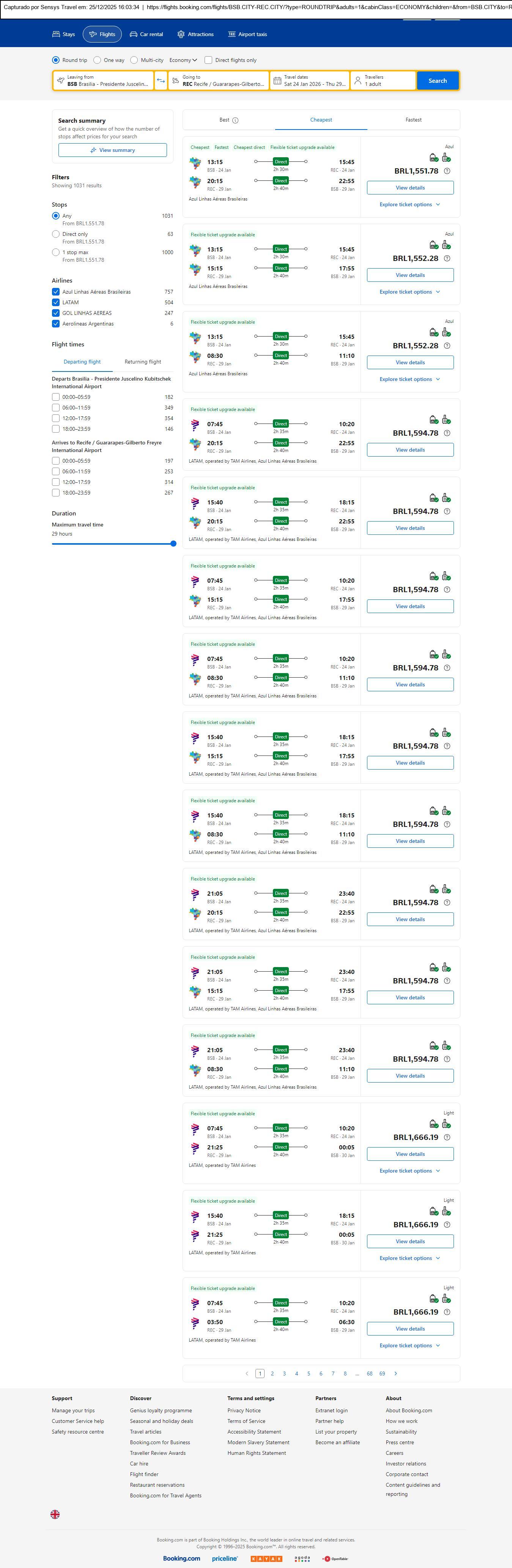Click the Travellers 1 adult field
Screen dimensions: 512x1568
pos(383,81)
